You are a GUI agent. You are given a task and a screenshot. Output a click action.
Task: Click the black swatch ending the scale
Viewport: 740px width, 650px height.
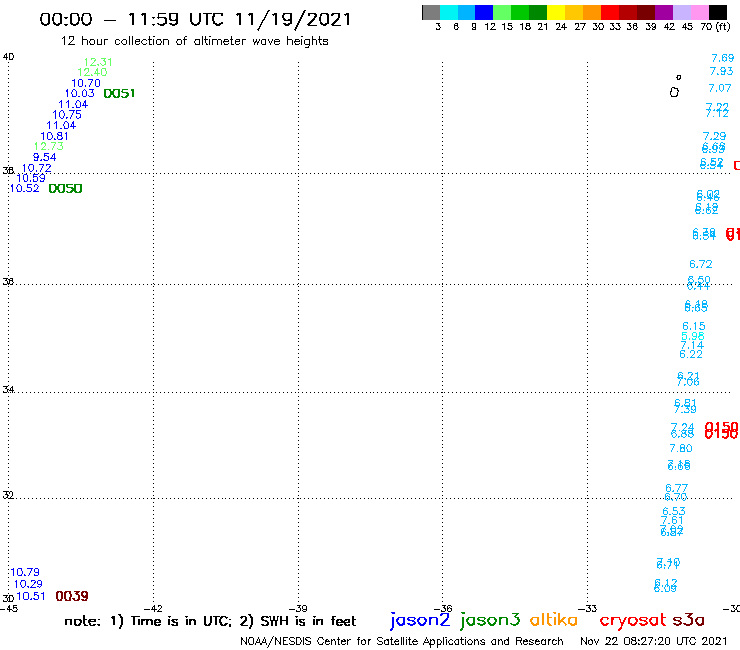click(717, 12)
